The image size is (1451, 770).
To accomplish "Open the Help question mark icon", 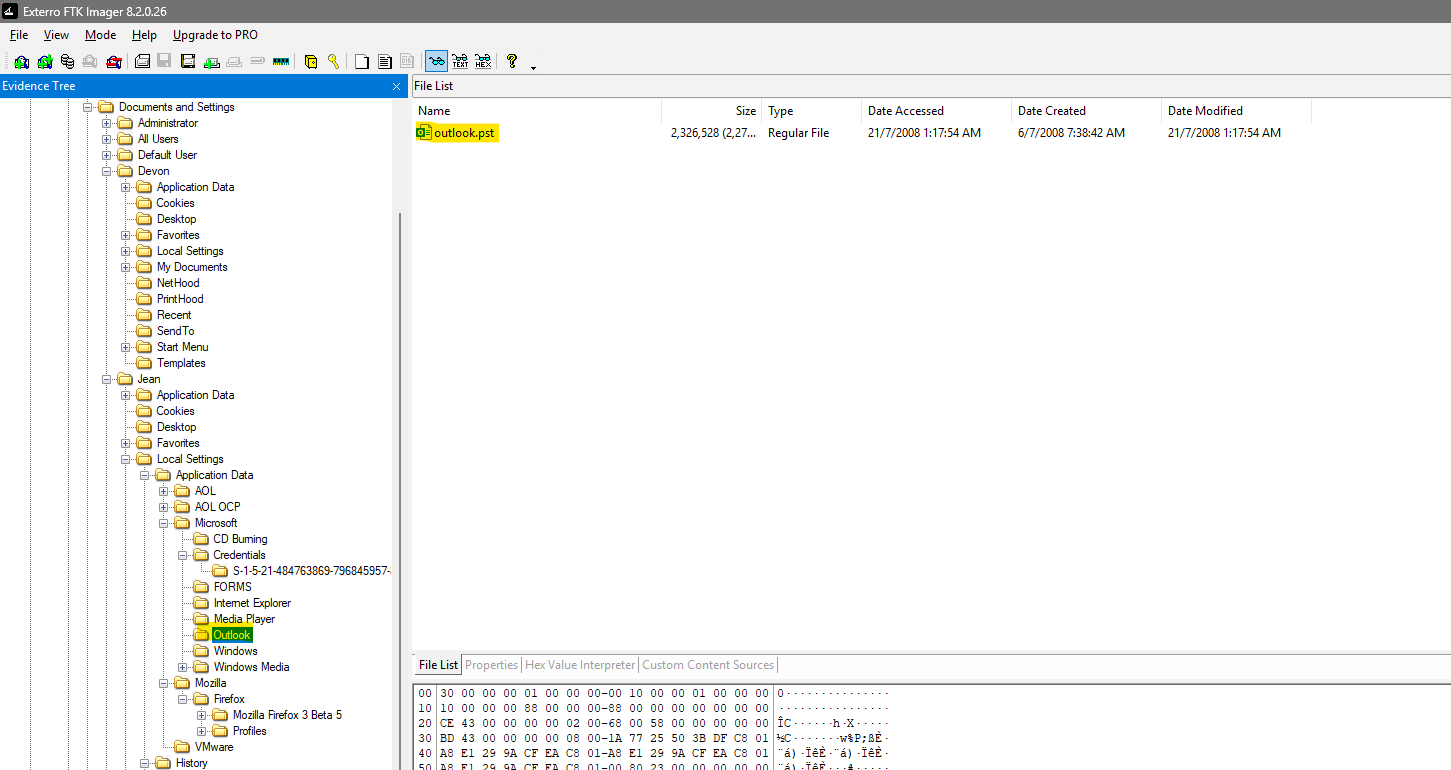I will pos(512,61).
